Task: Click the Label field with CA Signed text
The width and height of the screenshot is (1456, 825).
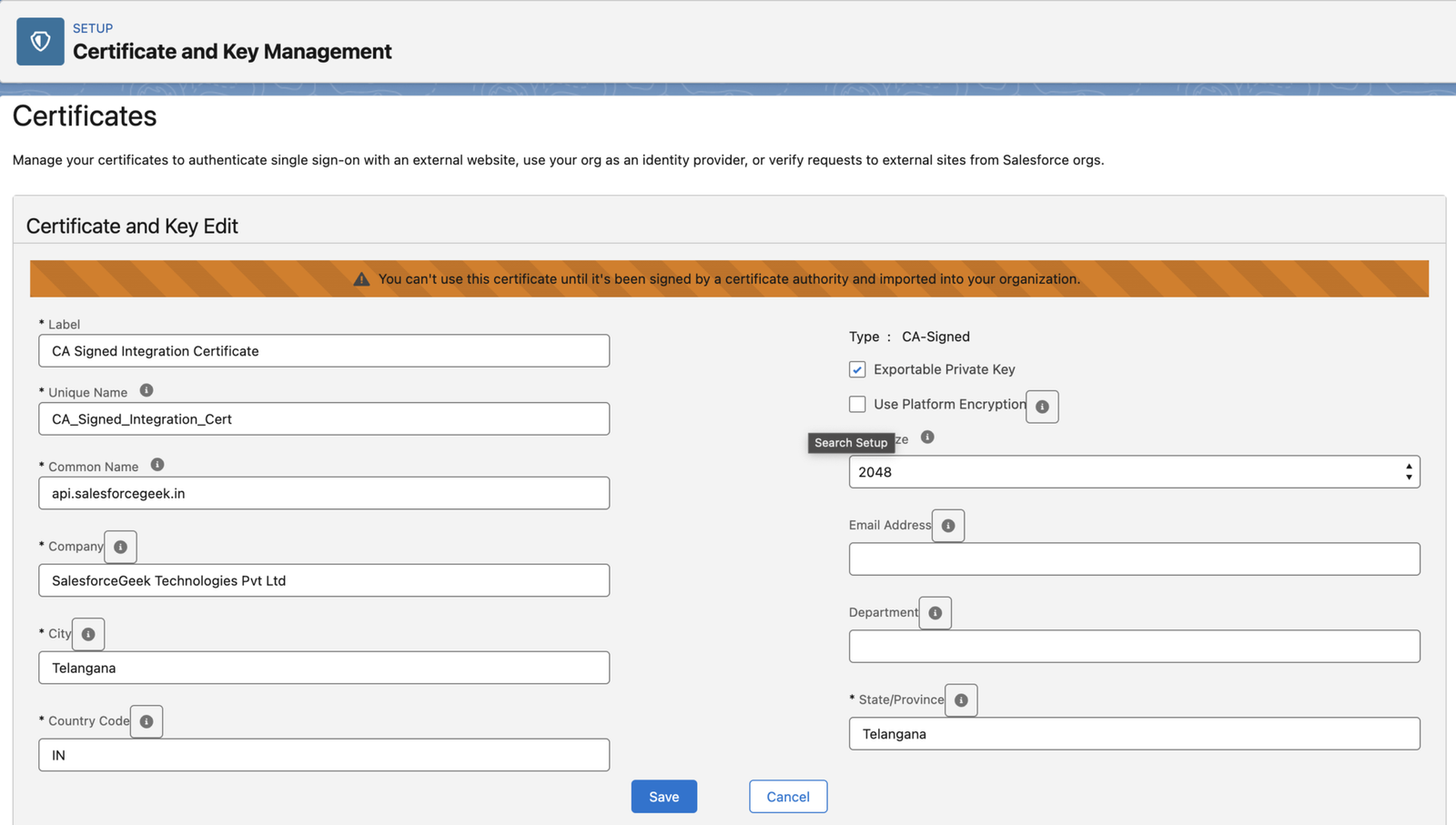Action: pos(324,351)
